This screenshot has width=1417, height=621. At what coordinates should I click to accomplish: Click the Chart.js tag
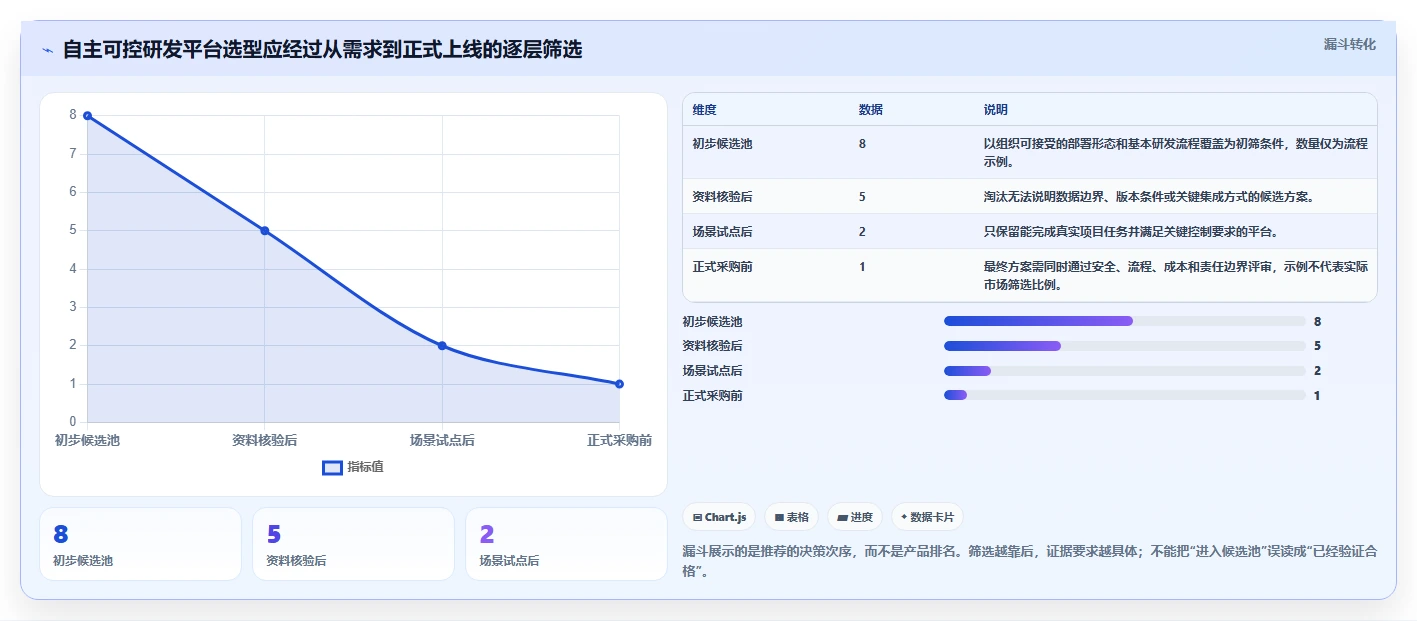[719, 517]
